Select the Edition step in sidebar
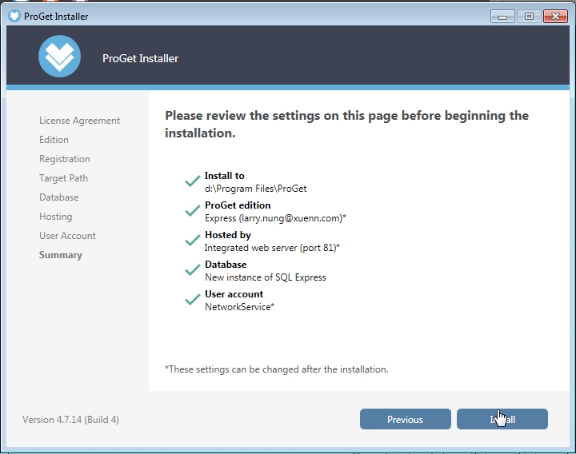This screenshot has height=454, width=576. pos(54,140)
